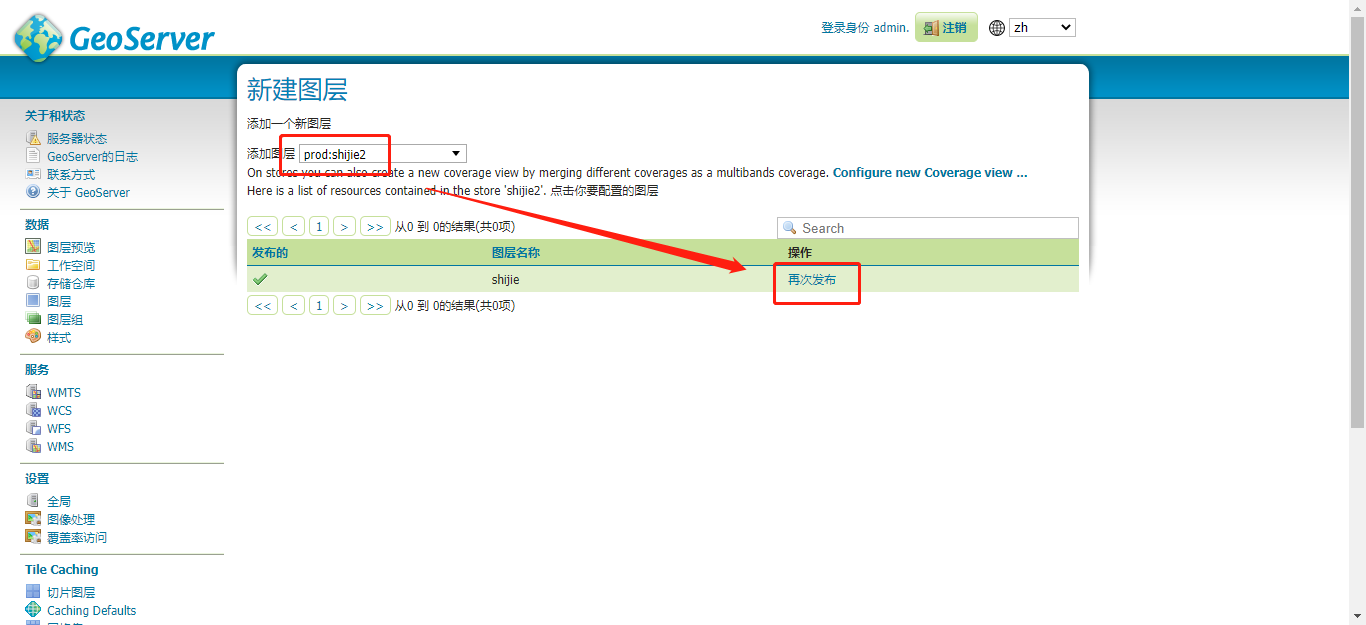Open WMS service settings
1366x625 pixels.
[x=58, y=446]
